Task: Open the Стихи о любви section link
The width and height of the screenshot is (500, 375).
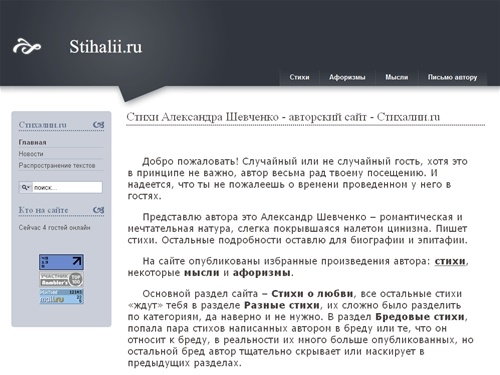Action: click(x=312, y=294)
